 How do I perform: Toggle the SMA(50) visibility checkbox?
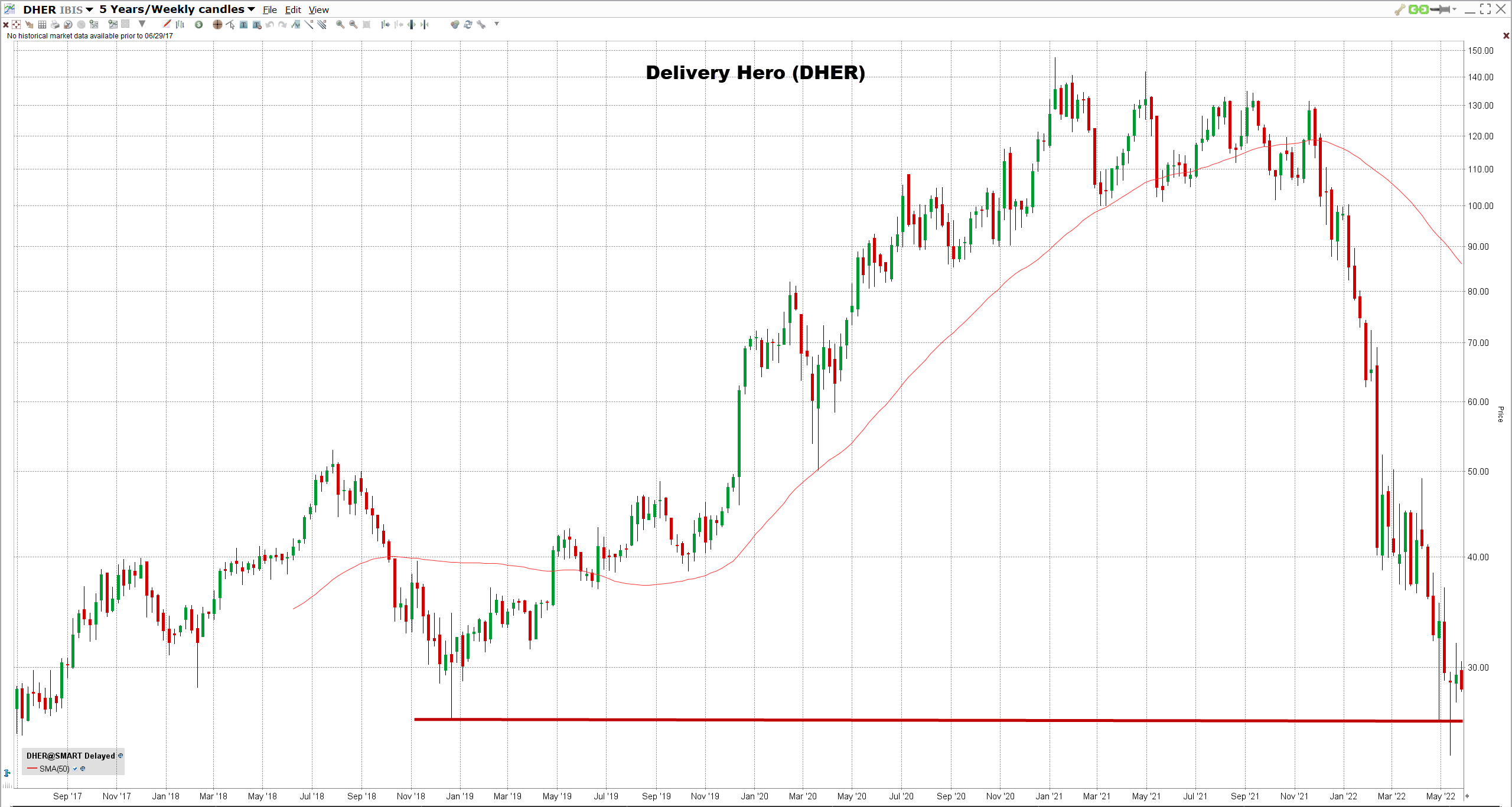click(75, 769)
